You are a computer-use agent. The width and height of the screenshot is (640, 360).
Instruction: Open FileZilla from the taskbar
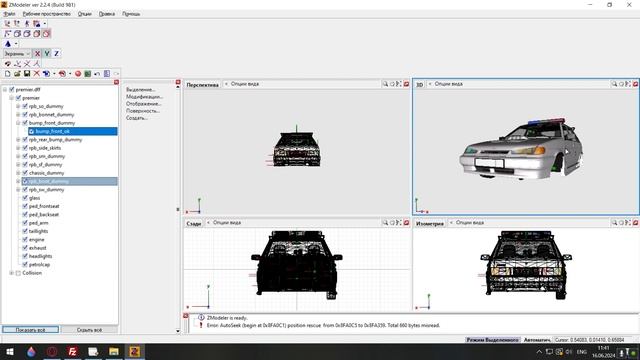click(72, 351)
